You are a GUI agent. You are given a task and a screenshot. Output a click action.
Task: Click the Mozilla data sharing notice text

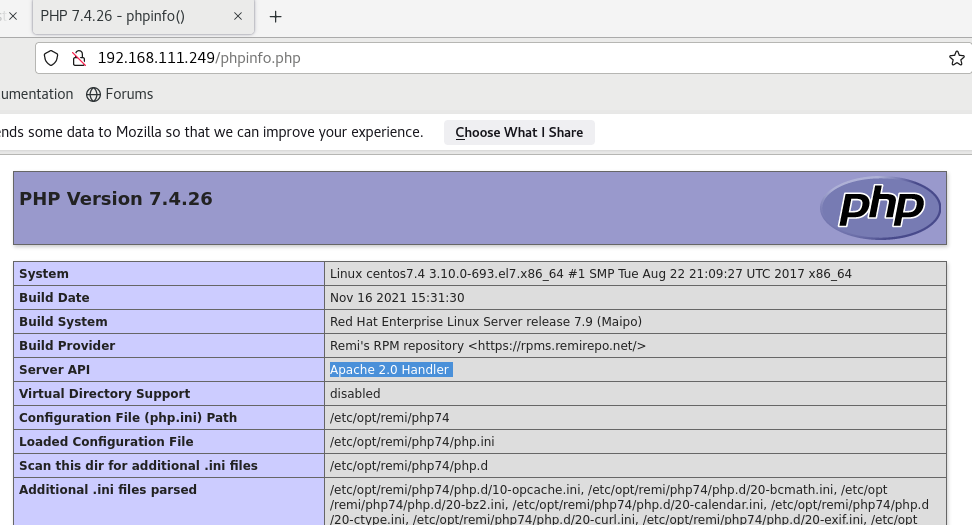pyautogui.click(x=211, y=132)
